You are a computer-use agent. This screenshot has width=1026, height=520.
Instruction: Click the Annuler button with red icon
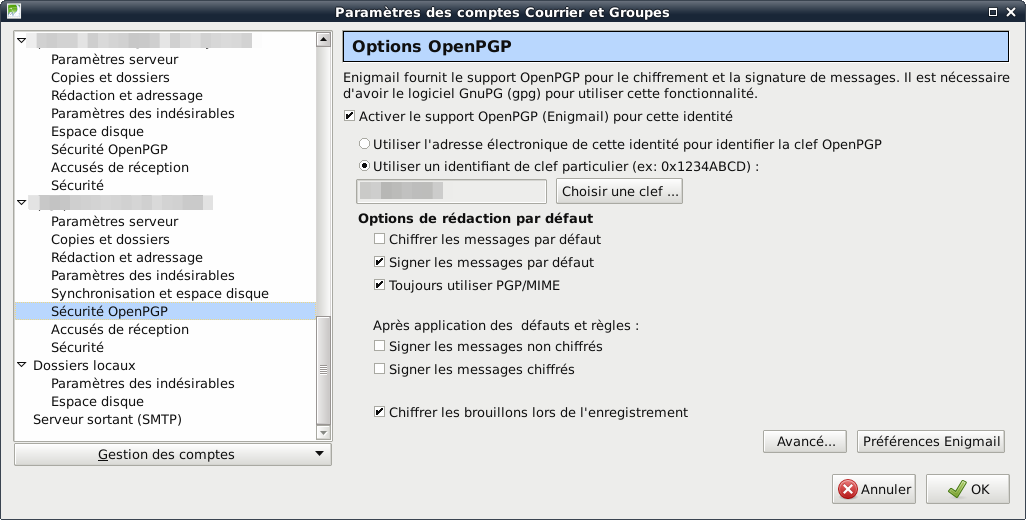(x=875, y=489)
